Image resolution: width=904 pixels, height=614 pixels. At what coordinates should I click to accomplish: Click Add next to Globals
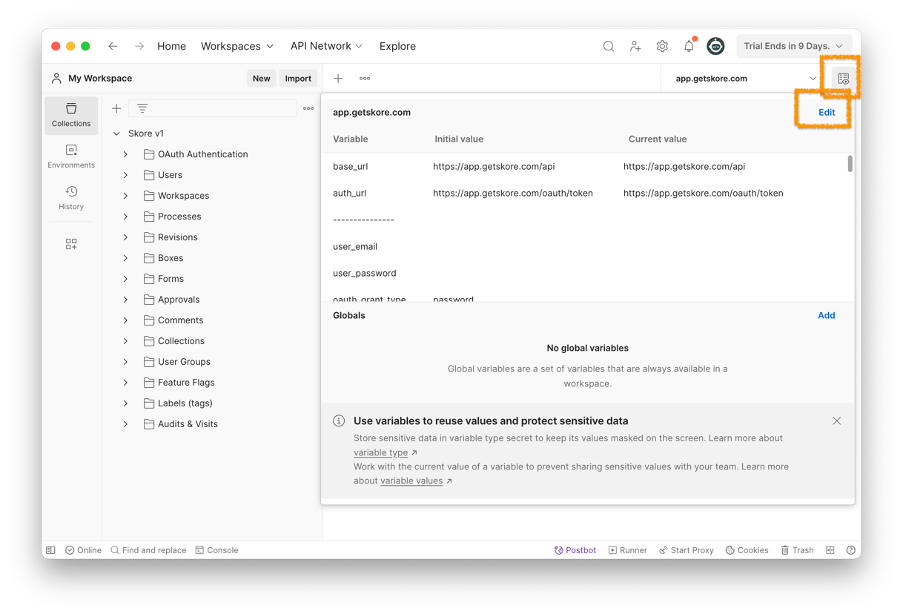click(826, 315)
